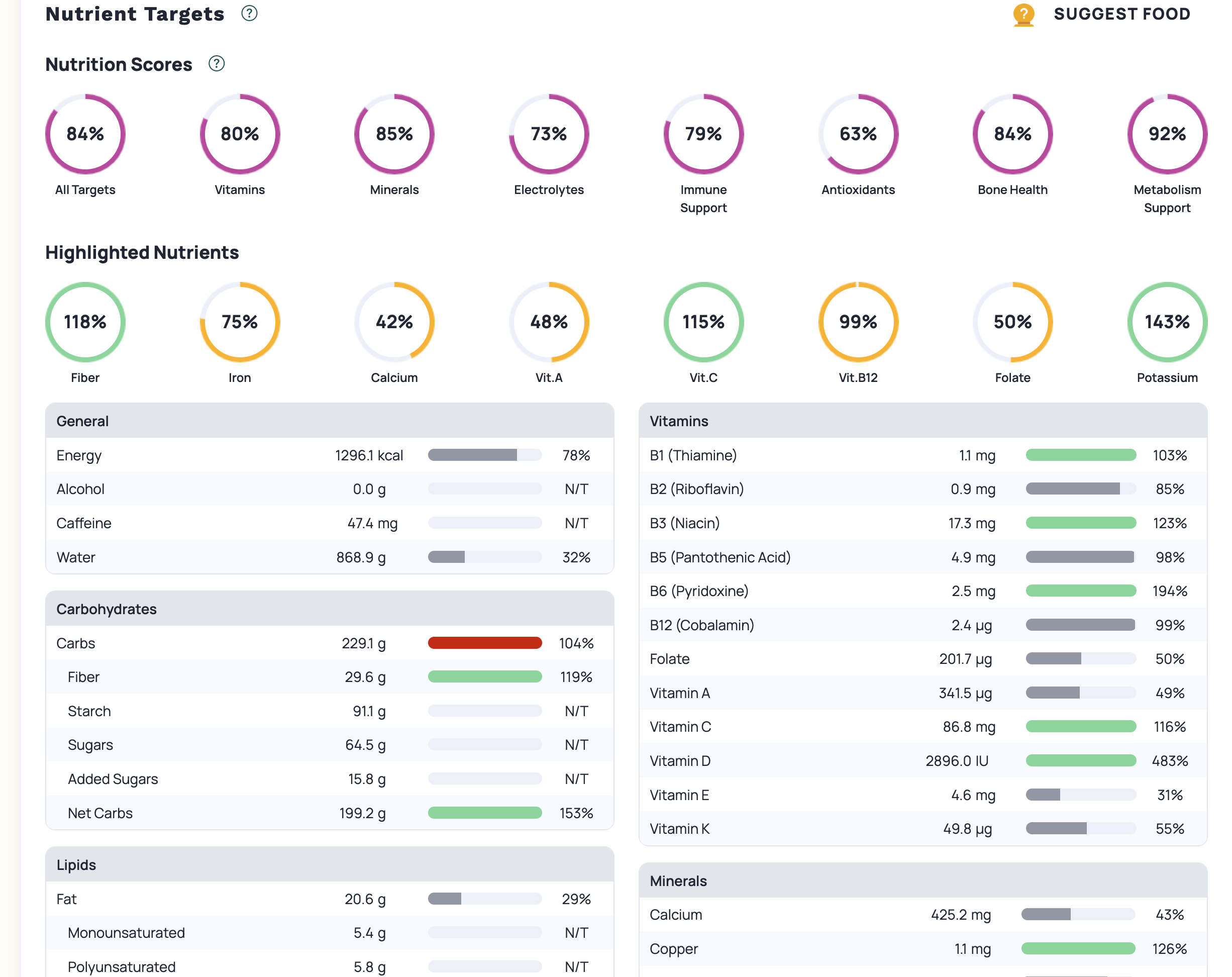1232x977 pixels.
Task: Click the trophy icon beside Suggest Food
Action: [1023, 14]
